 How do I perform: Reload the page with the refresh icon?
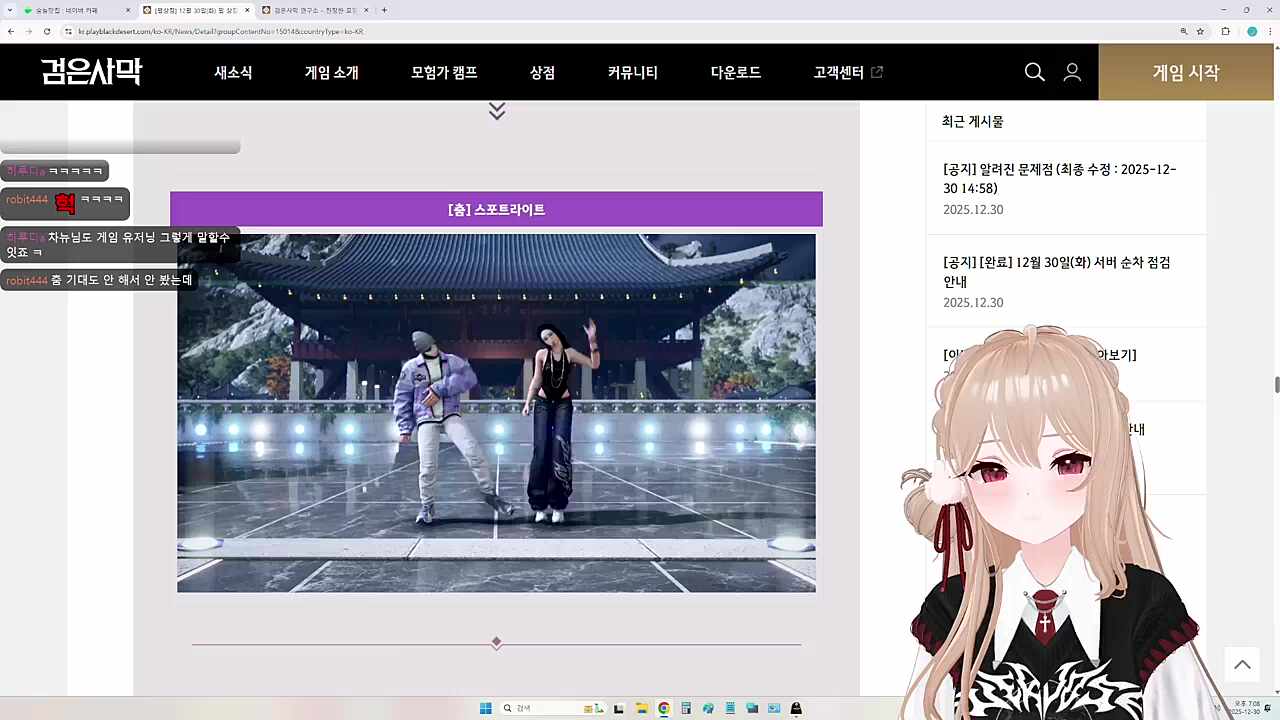[x=47, y=31]
